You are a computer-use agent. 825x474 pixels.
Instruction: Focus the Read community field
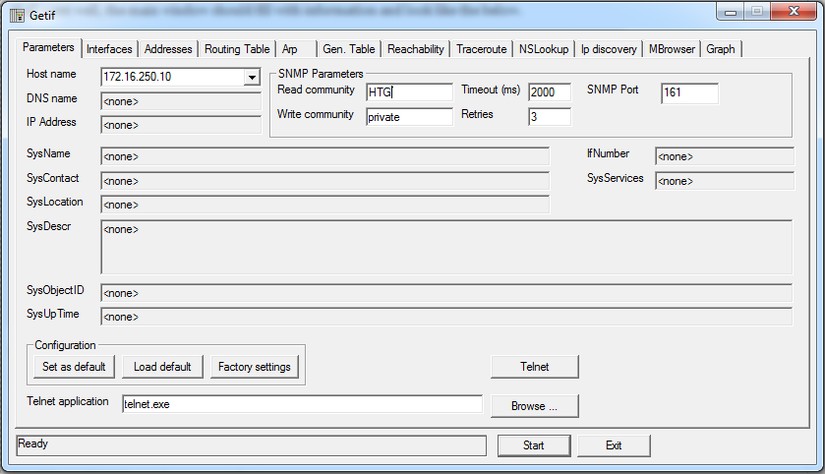click(x=409, y=92)
